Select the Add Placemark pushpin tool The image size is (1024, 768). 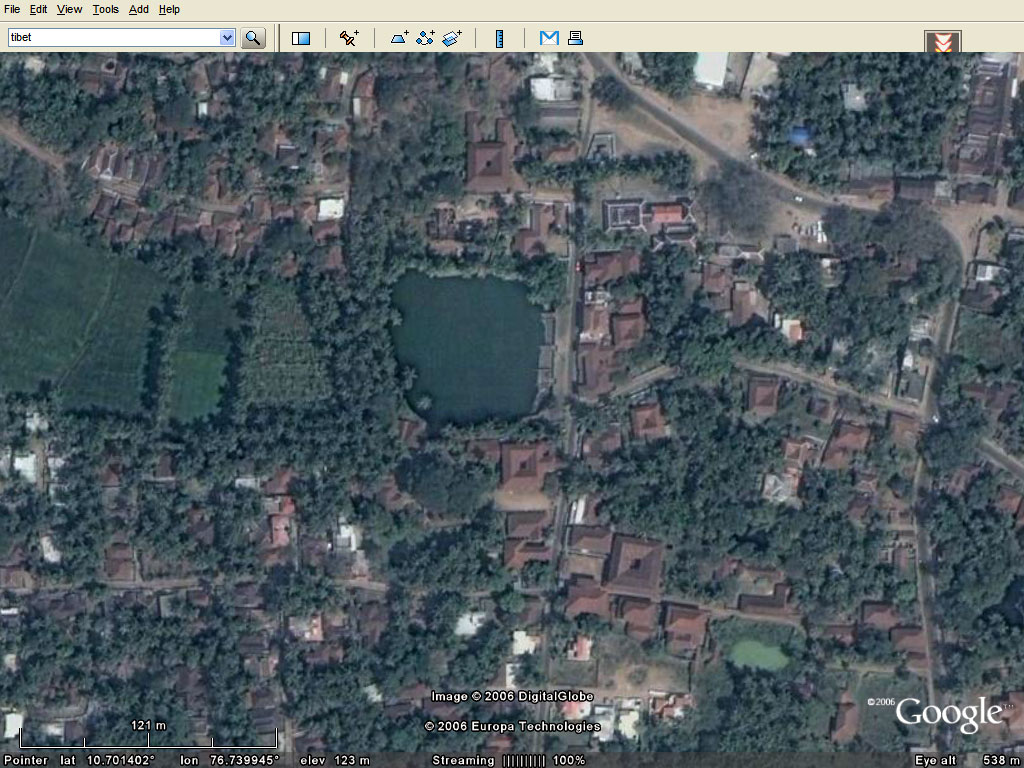349,38
